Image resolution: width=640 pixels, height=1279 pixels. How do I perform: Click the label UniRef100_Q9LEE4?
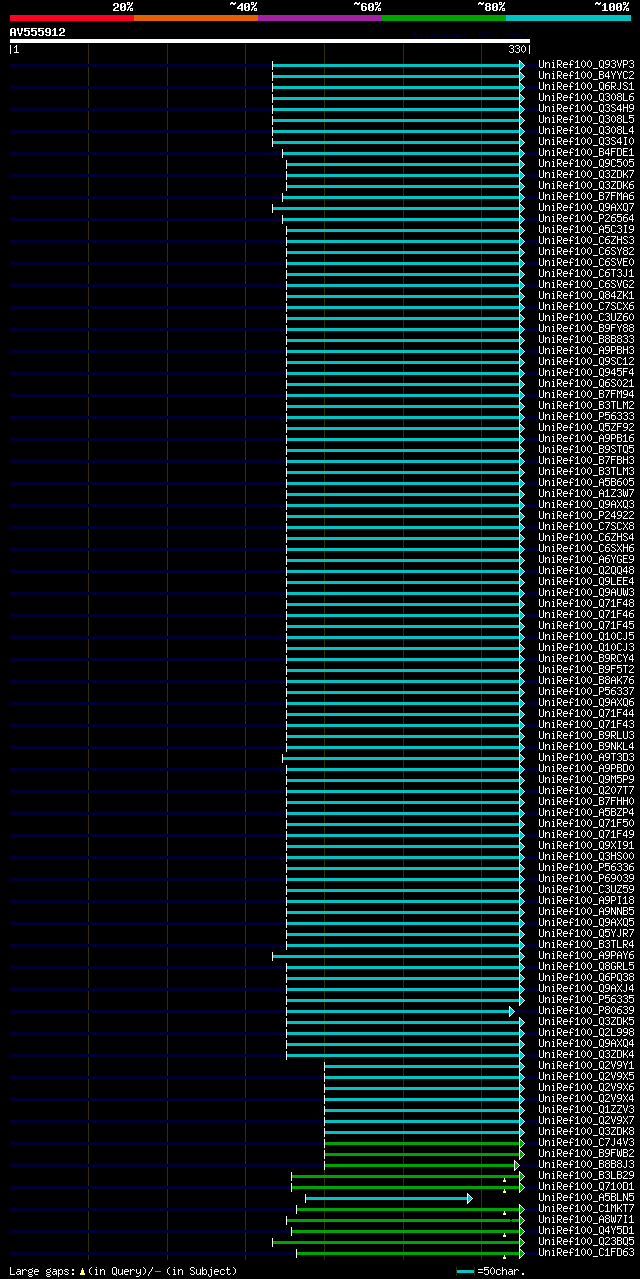(586, 581)
